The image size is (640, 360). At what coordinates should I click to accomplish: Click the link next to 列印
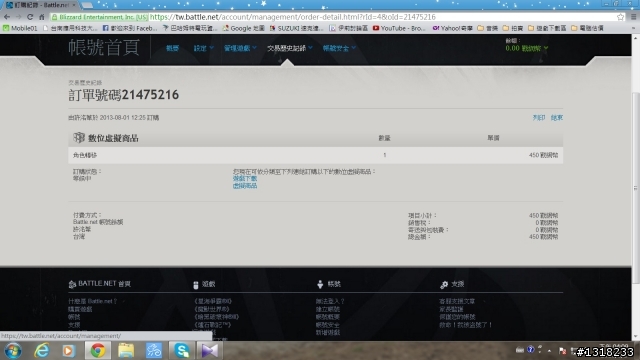[557, 118]
